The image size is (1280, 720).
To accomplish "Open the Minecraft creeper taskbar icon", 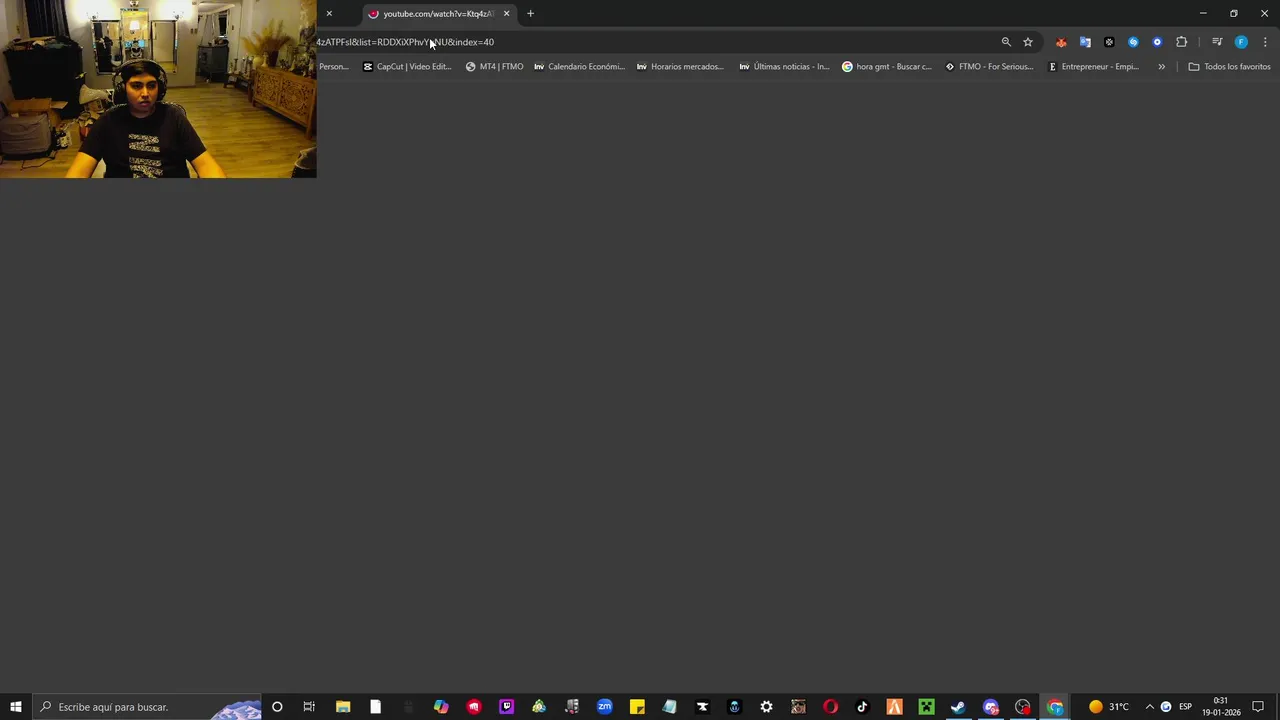I will click(x=926, y=707).
